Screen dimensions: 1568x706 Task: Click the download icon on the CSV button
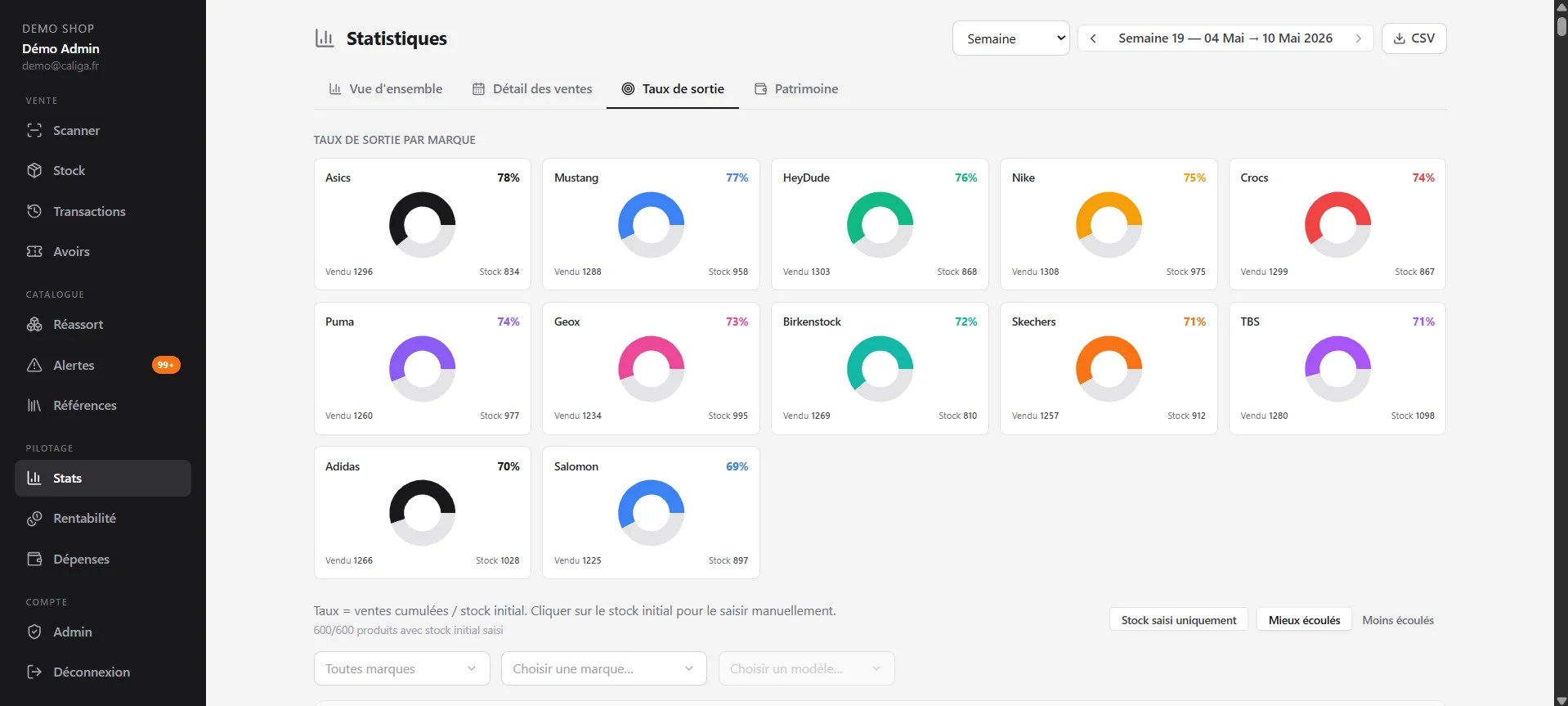[1400, 38]
